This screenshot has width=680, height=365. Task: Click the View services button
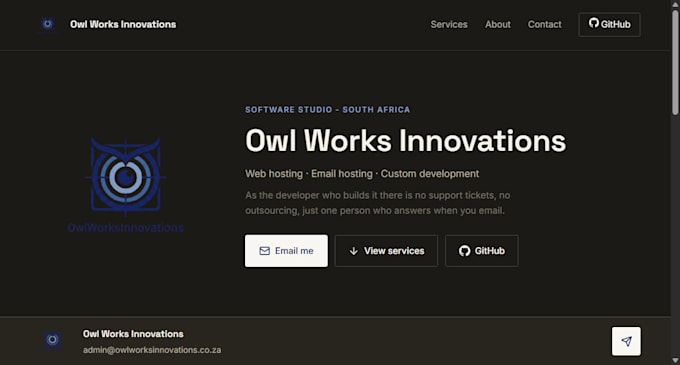(386, 251)
